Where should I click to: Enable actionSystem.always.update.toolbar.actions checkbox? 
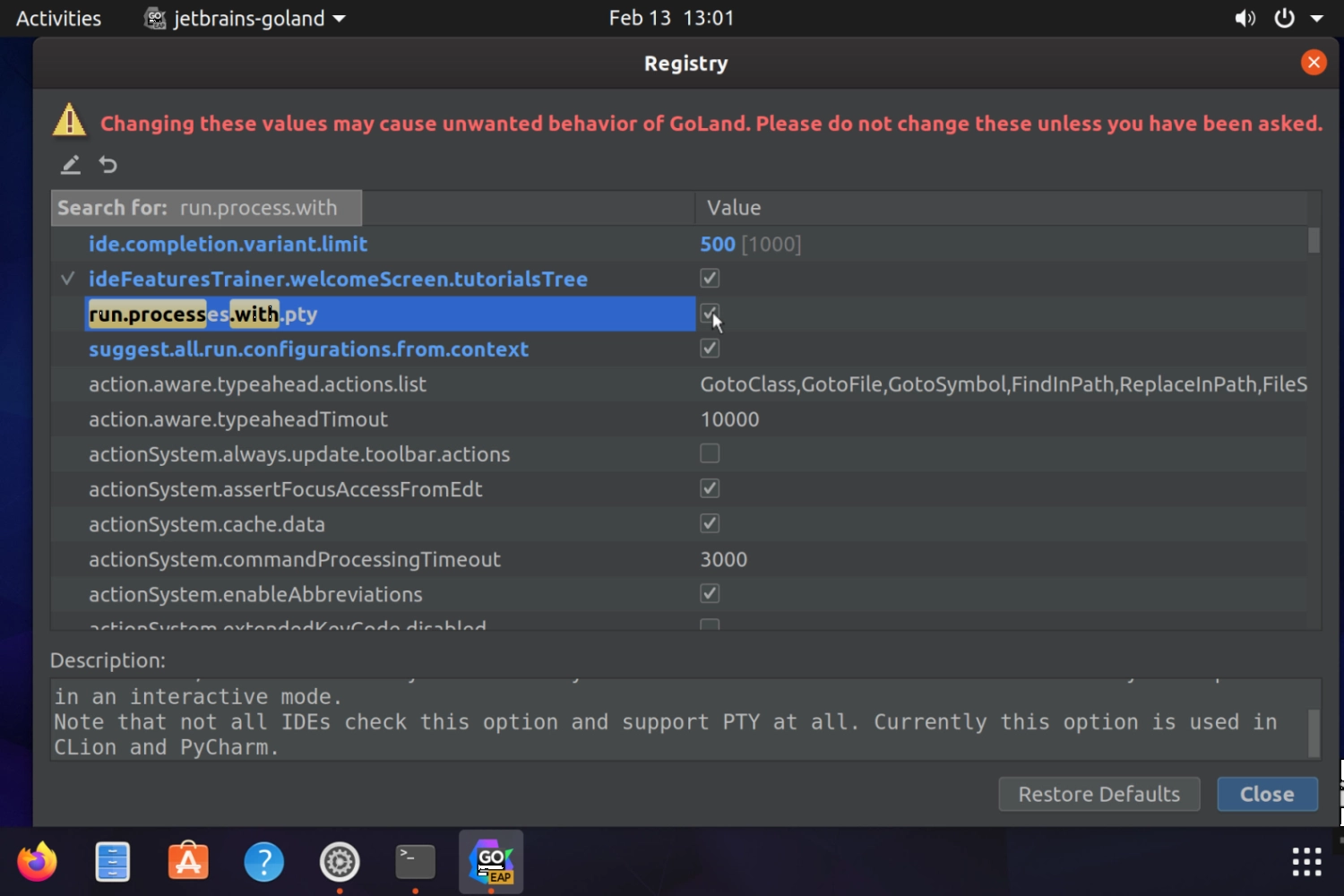click(710, 453)
